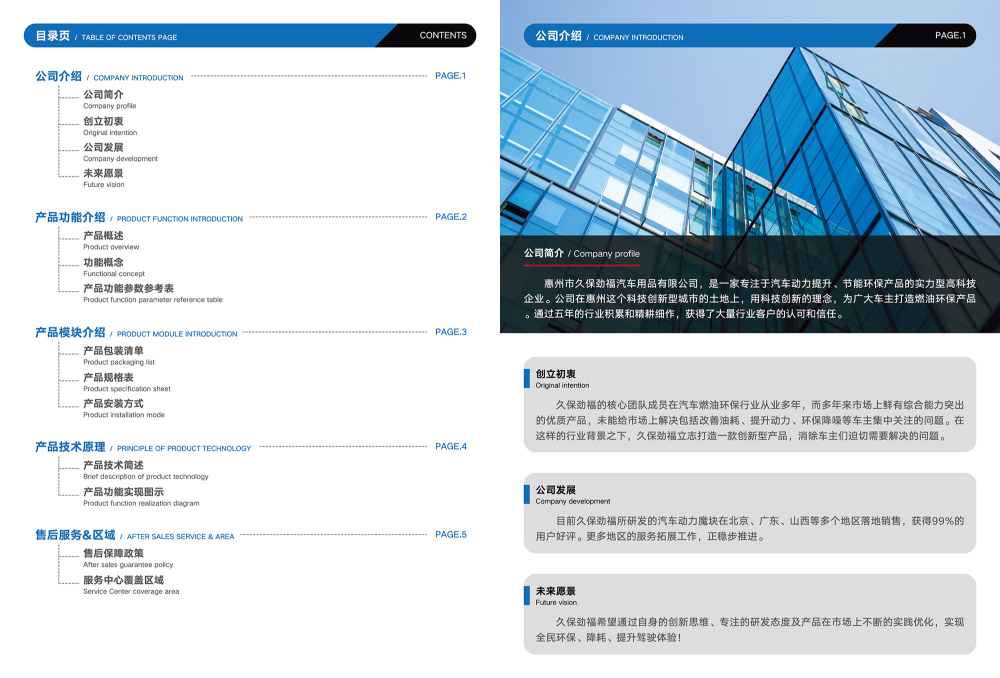The width and height of the screenshot is (1000, 678).
Task: Click the 服务中心覆盖区域 entry
Action: (x=123, y=580)
